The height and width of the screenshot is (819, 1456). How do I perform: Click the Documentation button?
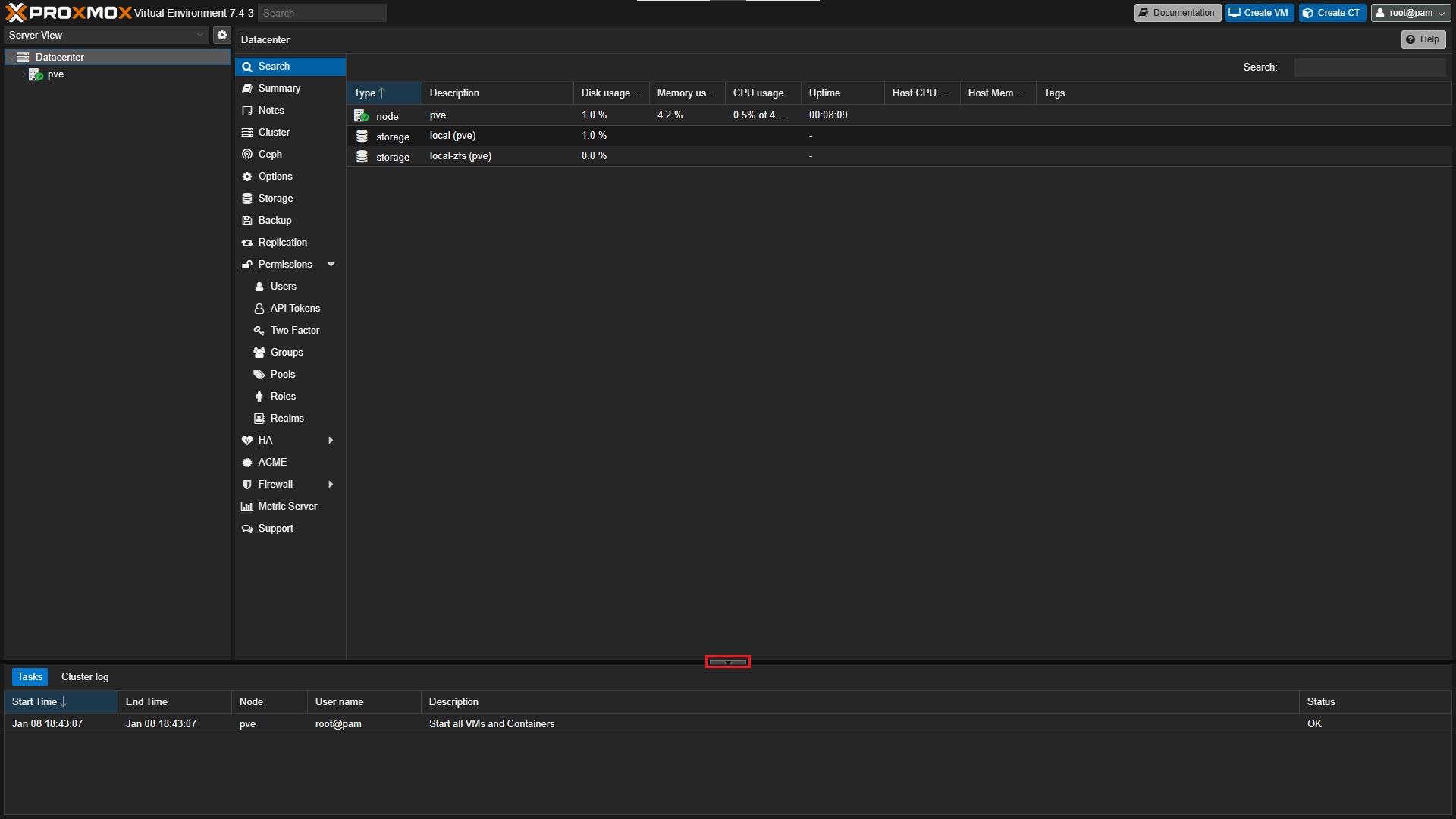[1177, 13]
